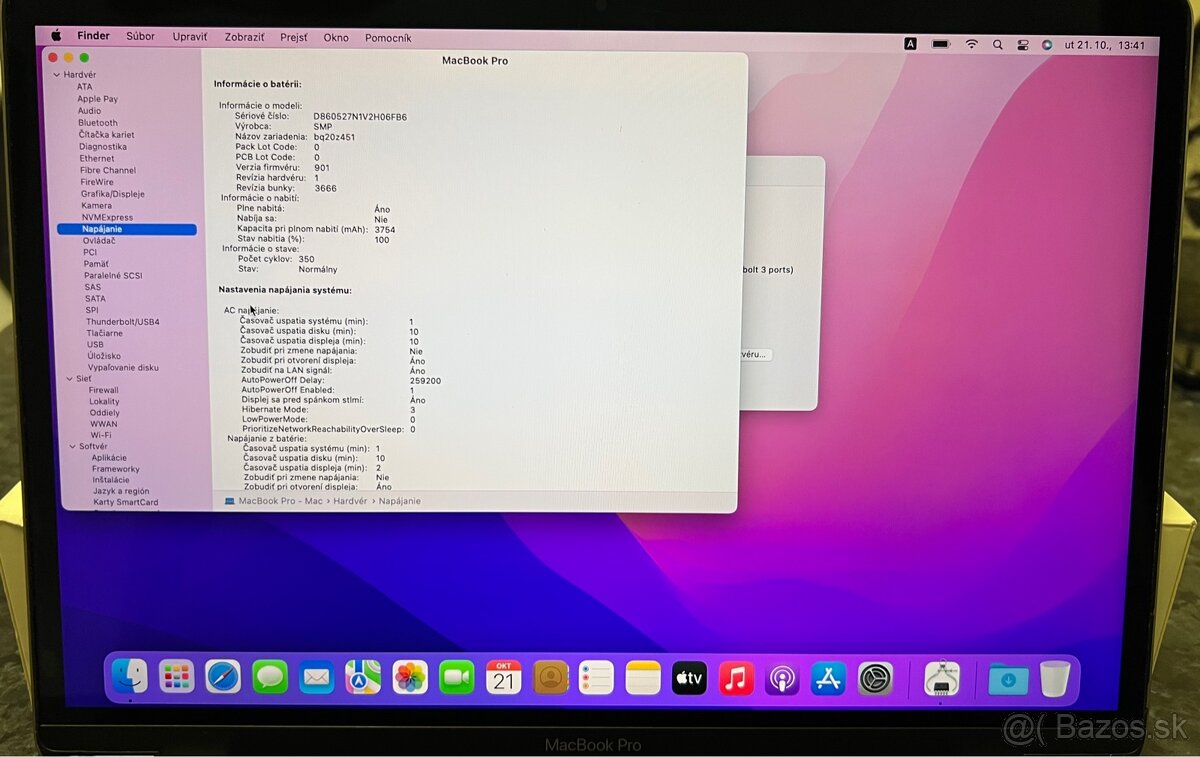The height and width of the screenshot is (757, 1200).
Task: Open the Trash from the Dock
Action: tap(1056, 678)
